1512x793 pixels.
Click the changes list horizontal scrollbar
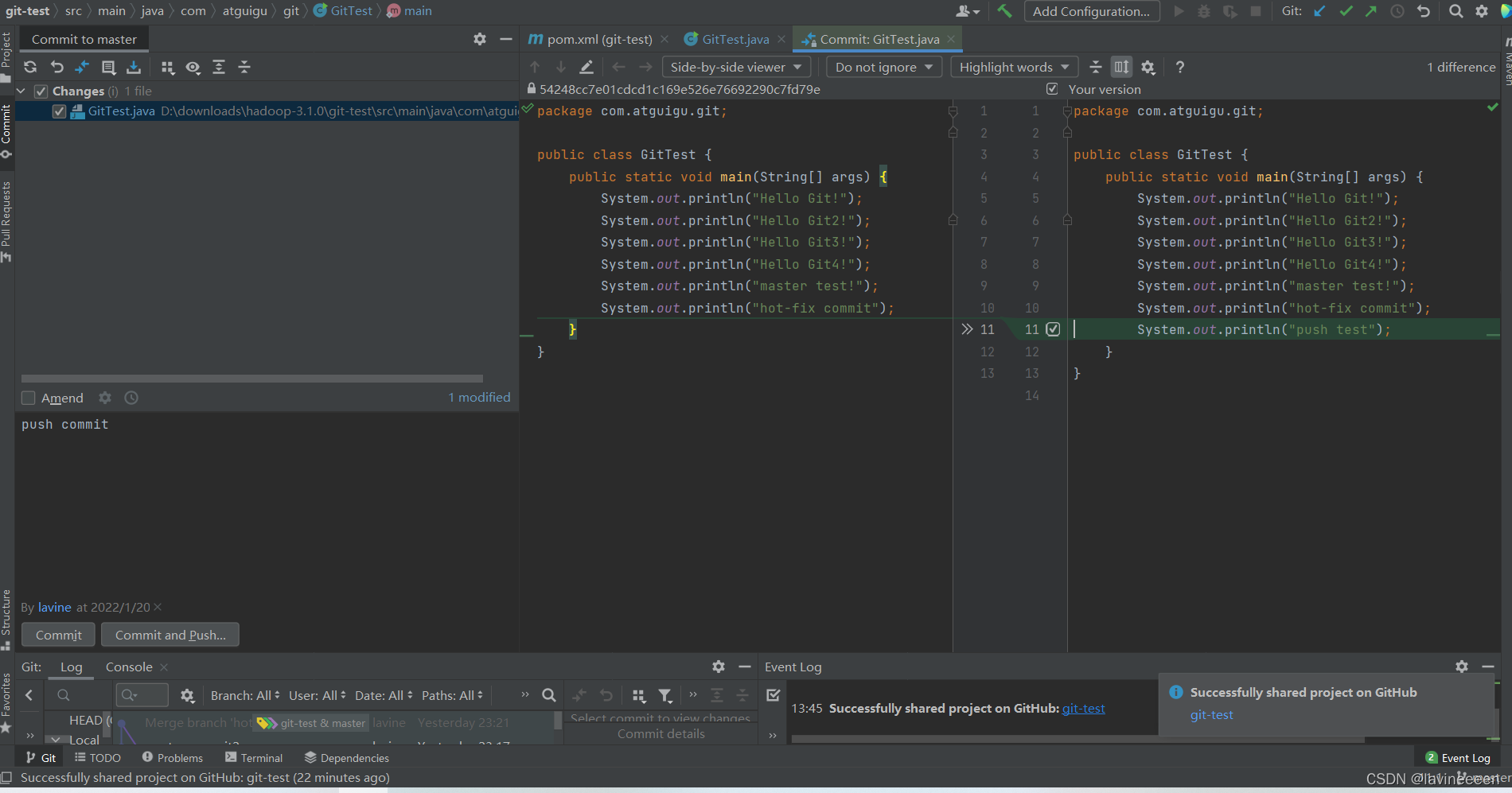(251, 379)
